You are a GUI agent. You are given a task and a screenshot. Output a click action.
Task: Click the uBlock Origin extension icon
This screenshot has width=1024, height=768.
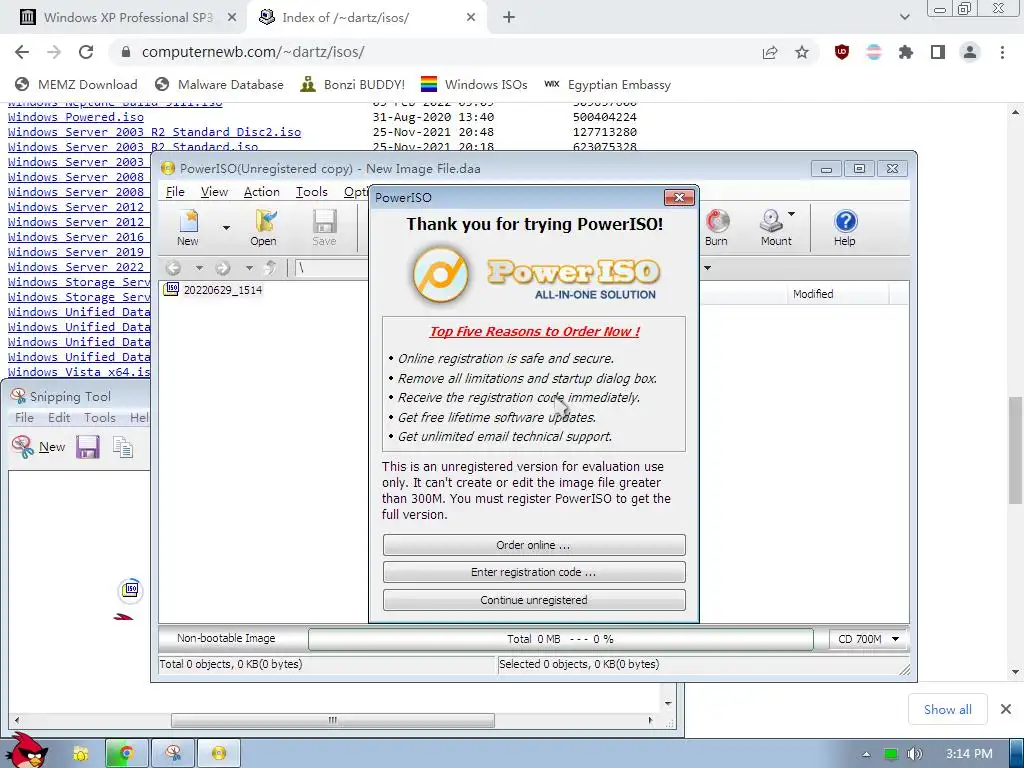pyautogui.click(x=842, y=52)
